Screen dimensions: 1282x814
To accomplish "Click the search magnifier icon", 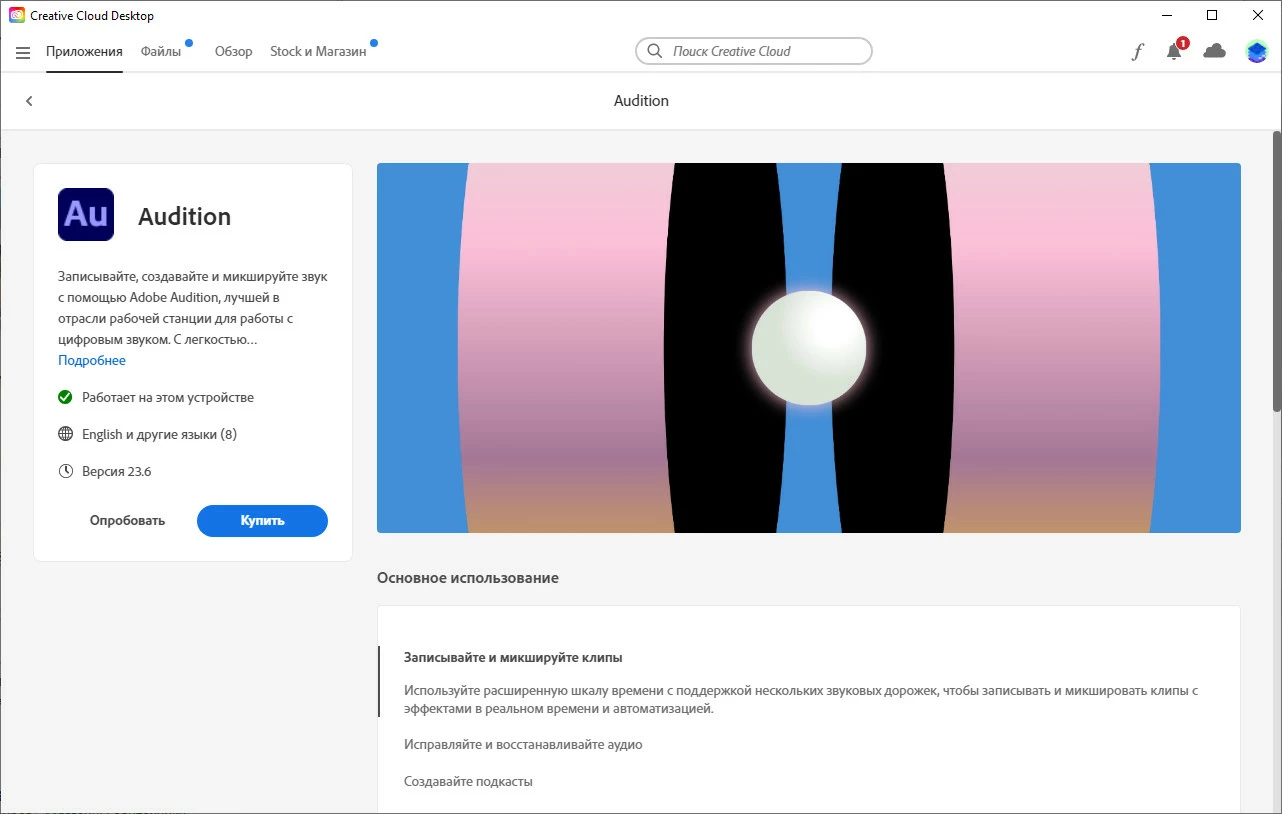I will coord(655,51).
